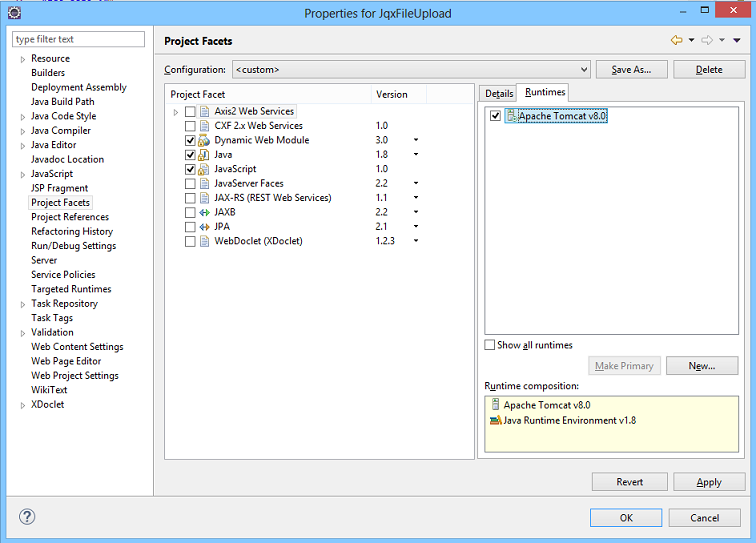Image resolution: width=756 pixels, height=543 pixels.
Task: Switch to the Runtimes tab
Action: pos(545,92)
